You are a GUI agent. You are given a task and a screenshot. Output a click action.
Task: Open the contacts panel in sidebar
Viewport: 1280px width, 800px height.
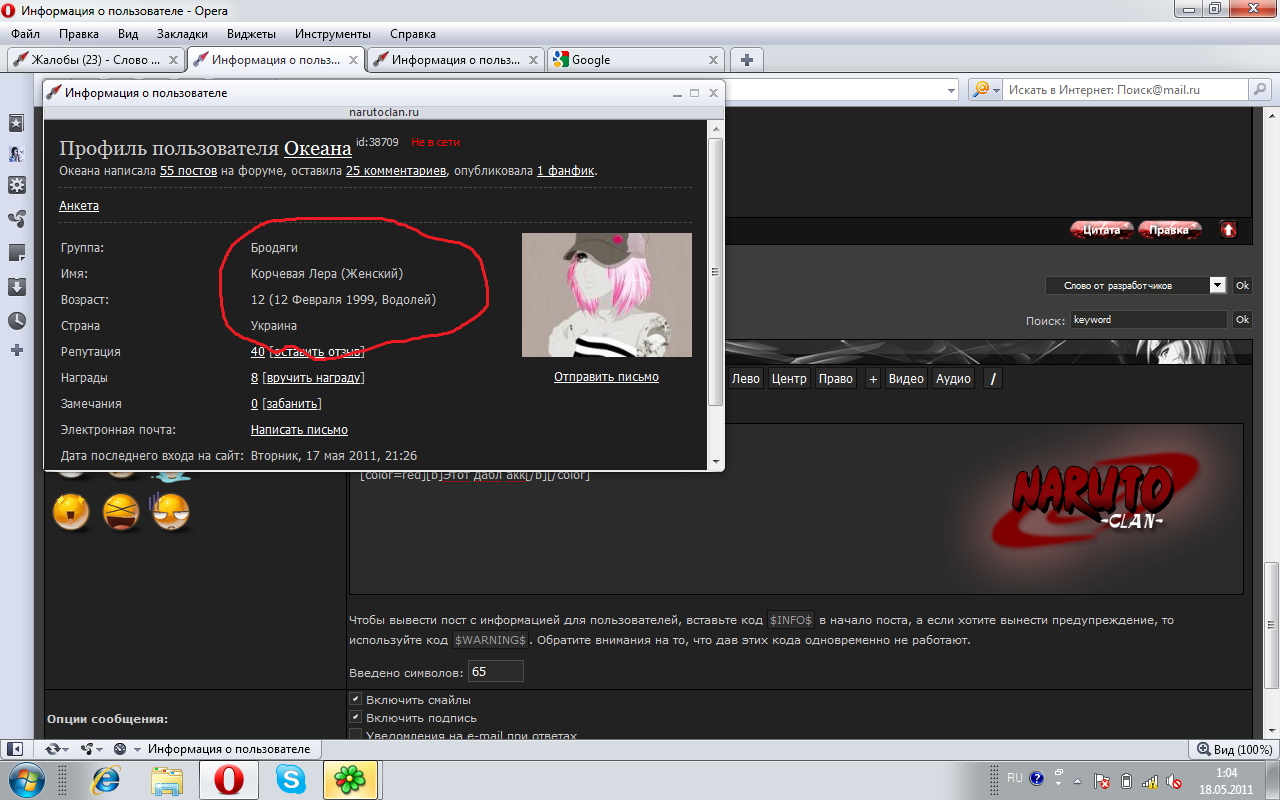[17, 154]
